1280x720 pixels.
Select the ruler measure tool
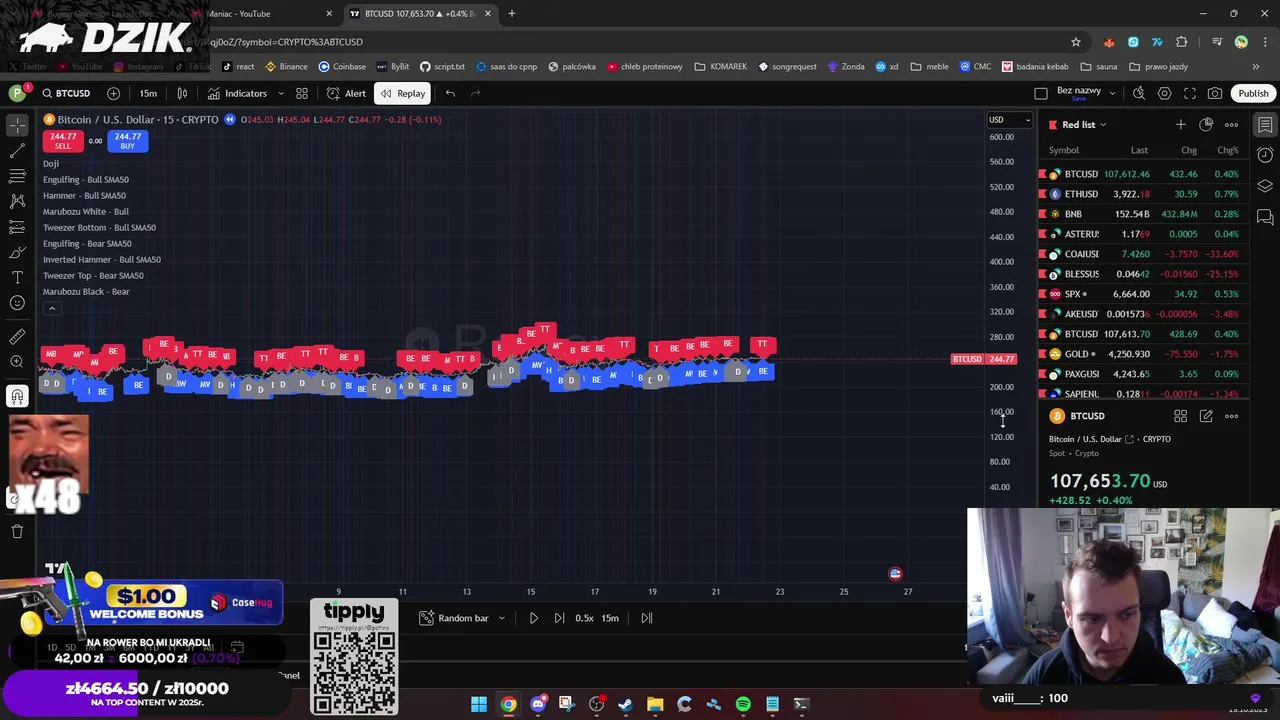tap(17, 337)
